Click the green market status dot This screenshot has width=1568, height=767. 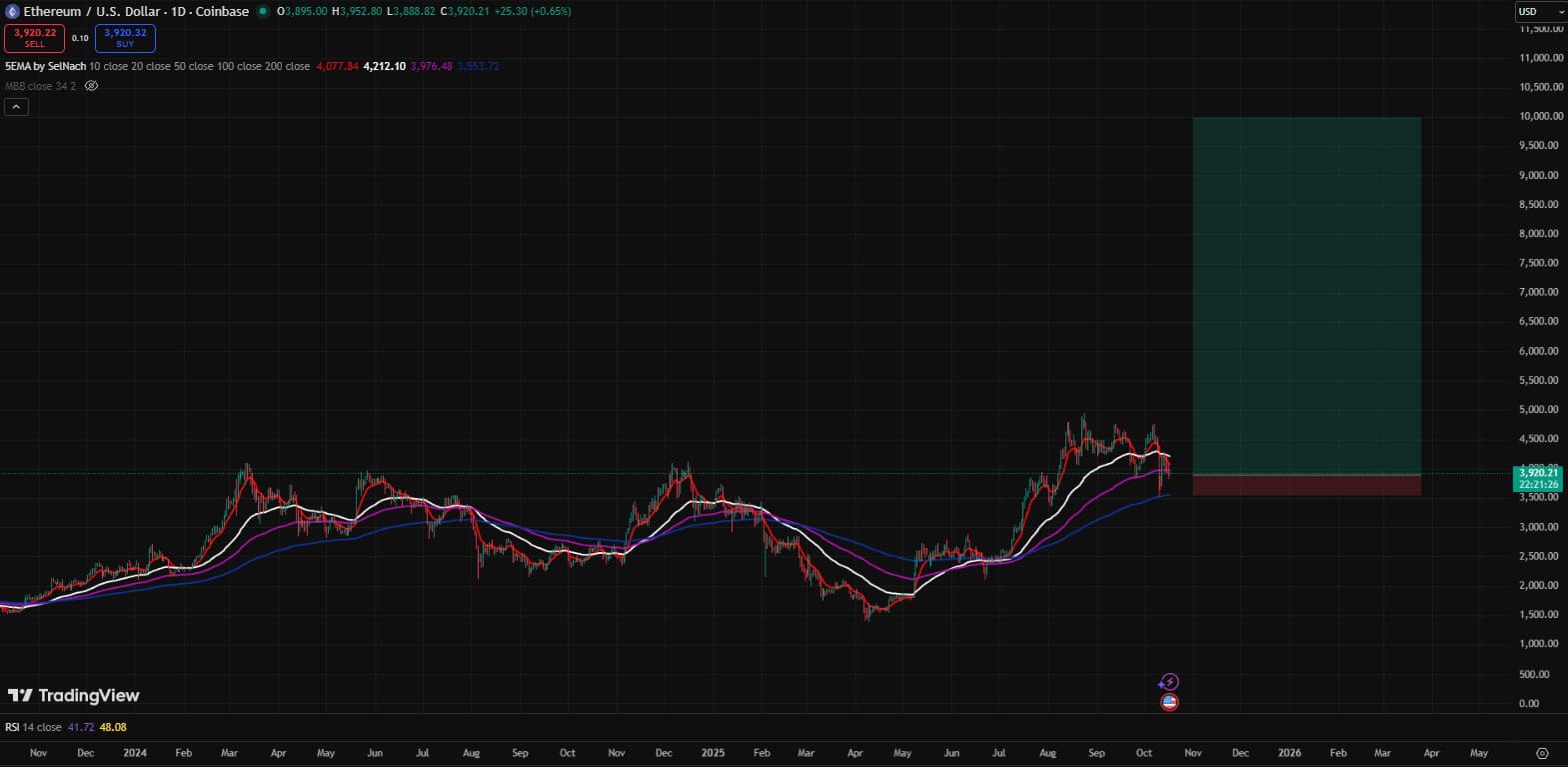click(263, 12)
